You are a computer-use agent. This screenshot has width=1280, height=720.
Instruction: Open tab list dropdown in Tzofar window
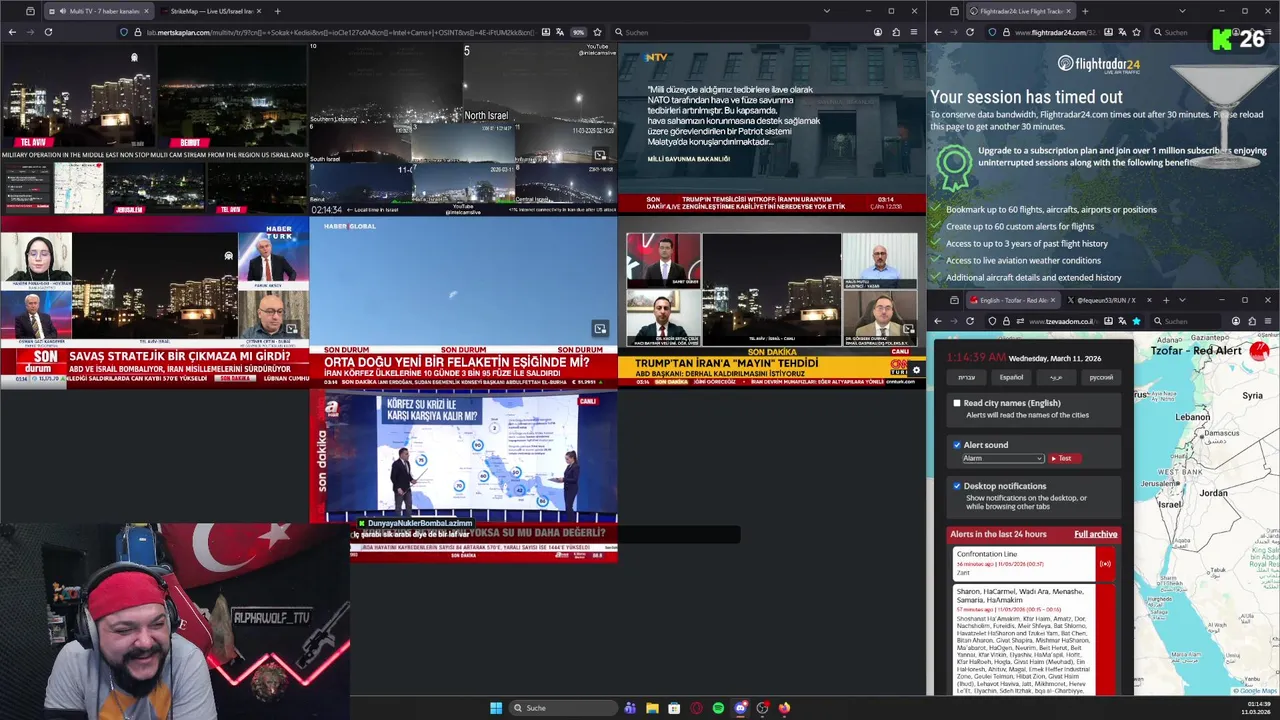(1182, 300)
